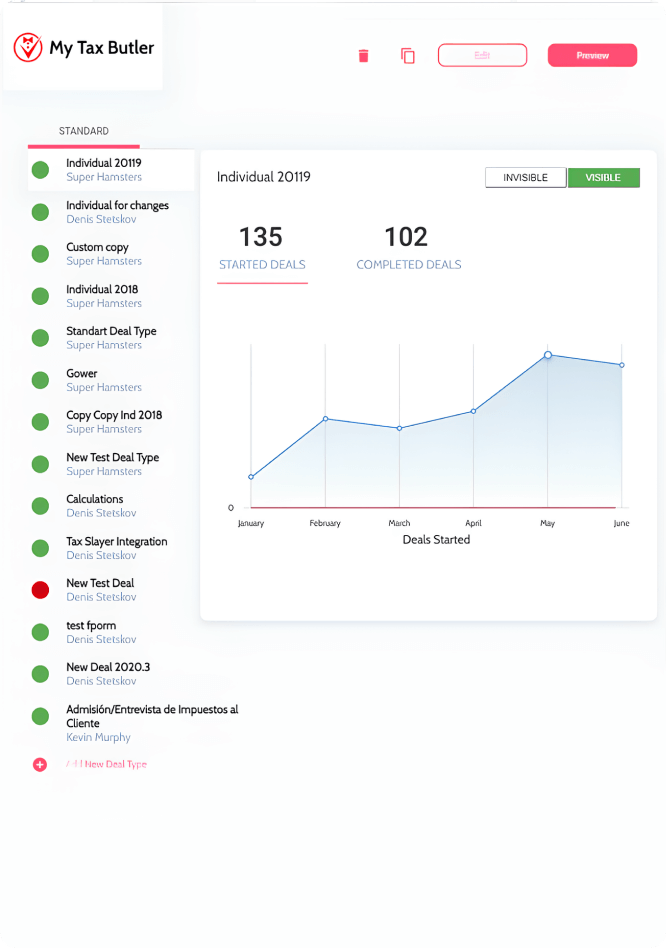The height and width of the screenshot is (948, 666).
Task: Click the plus icon to add deal type
Action: [x=40, y=765]
